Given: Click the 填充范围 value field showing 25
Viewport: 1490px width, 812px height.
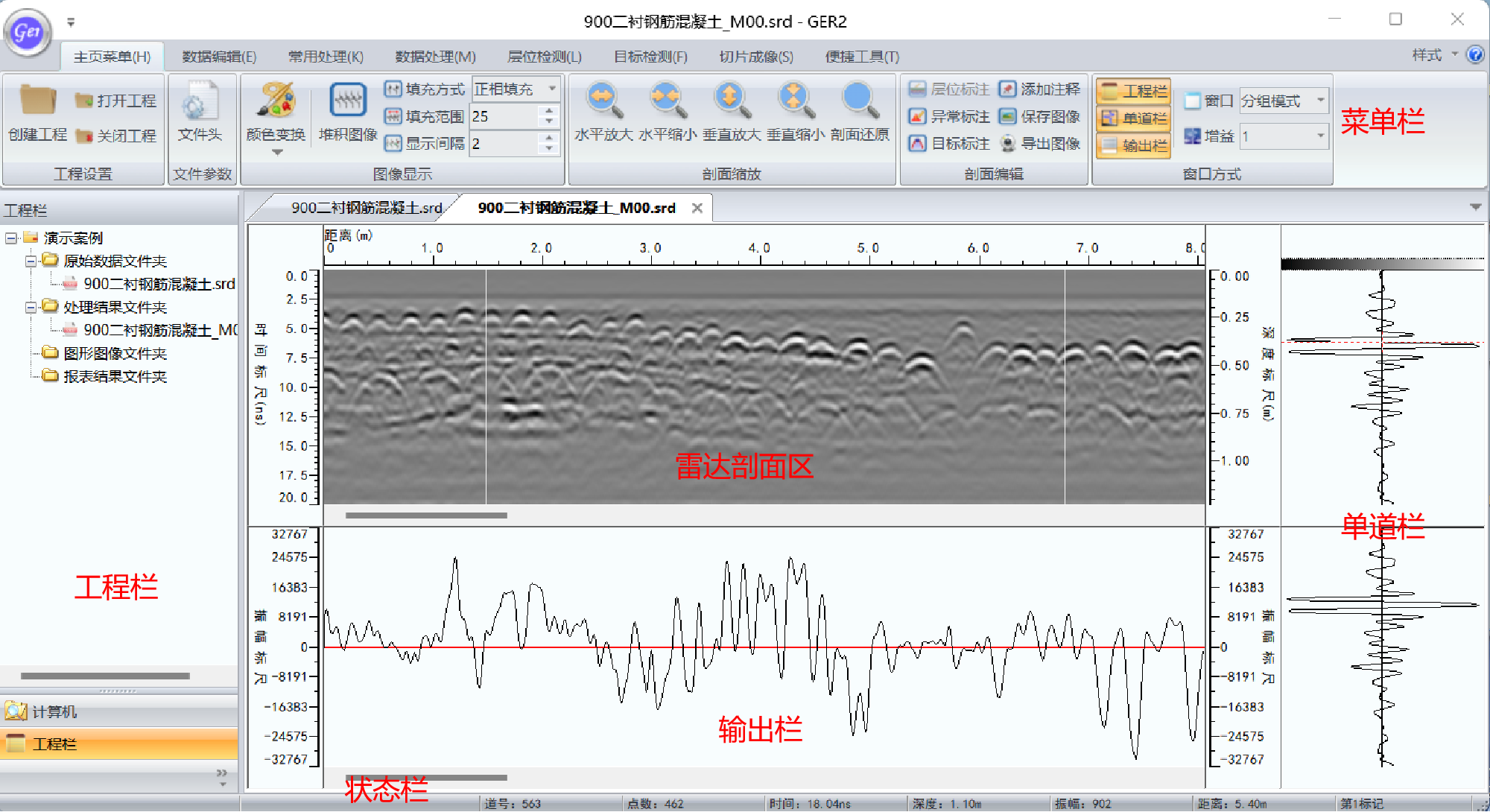Looking at the screenshot, I should pyautogui.click(x=504, y=116).
